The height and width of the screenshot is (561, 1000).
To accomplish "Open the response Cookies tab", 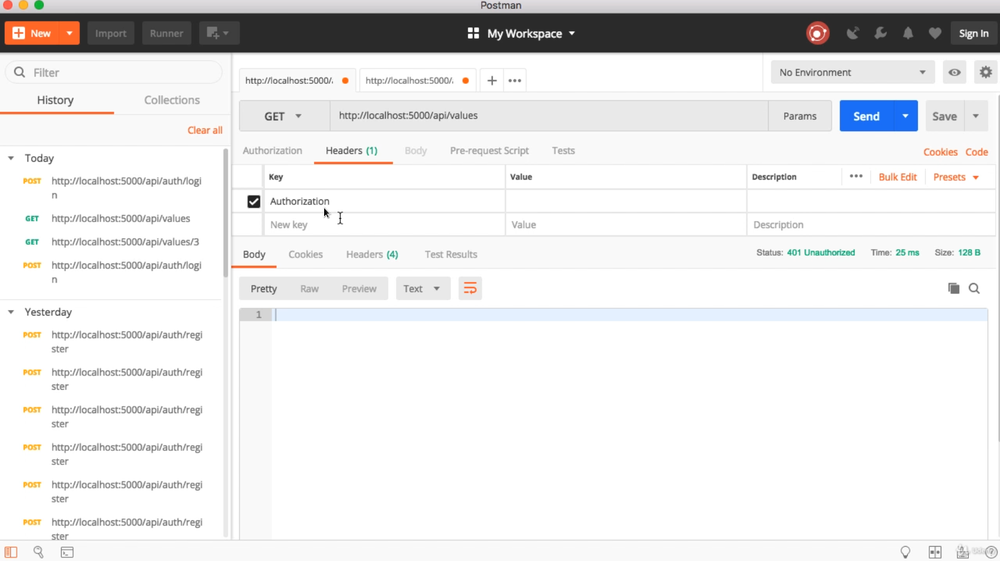I will 305,254.
